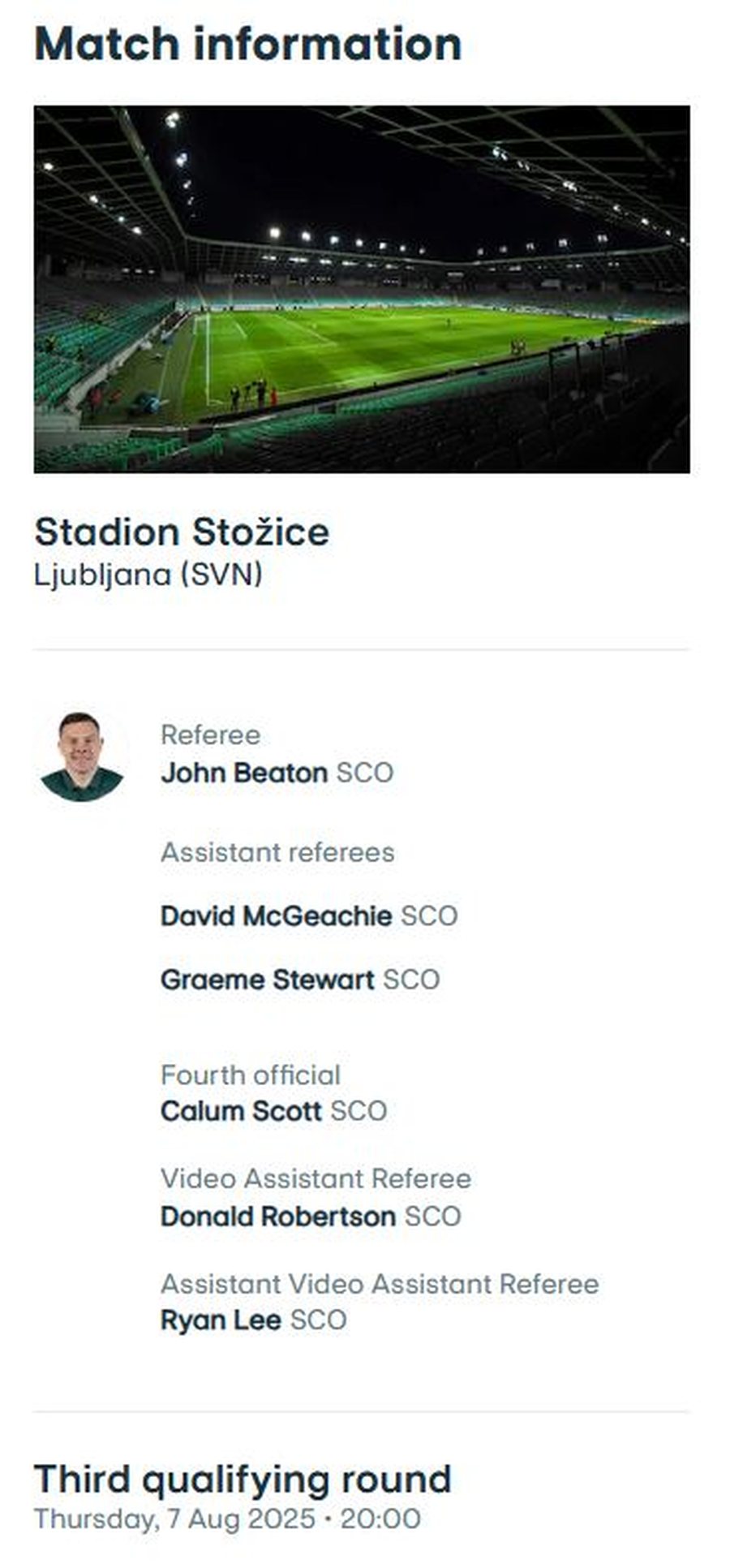Screen dimensions: 730x1568
Task: Click the Assistant Video Assistant Referee label
Action: (x=380, y=1284)
